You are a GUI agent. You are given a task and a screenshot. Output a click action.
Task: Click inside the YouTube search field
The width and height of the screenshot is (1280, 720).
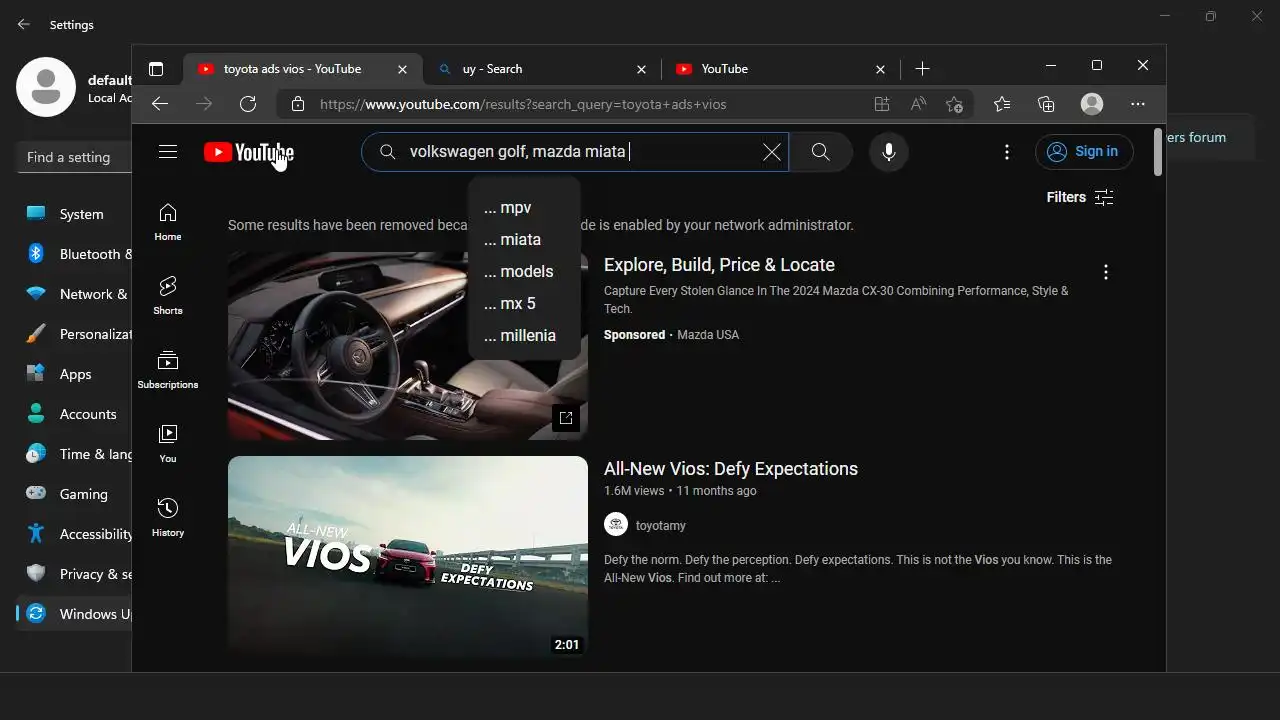(575, 152)
